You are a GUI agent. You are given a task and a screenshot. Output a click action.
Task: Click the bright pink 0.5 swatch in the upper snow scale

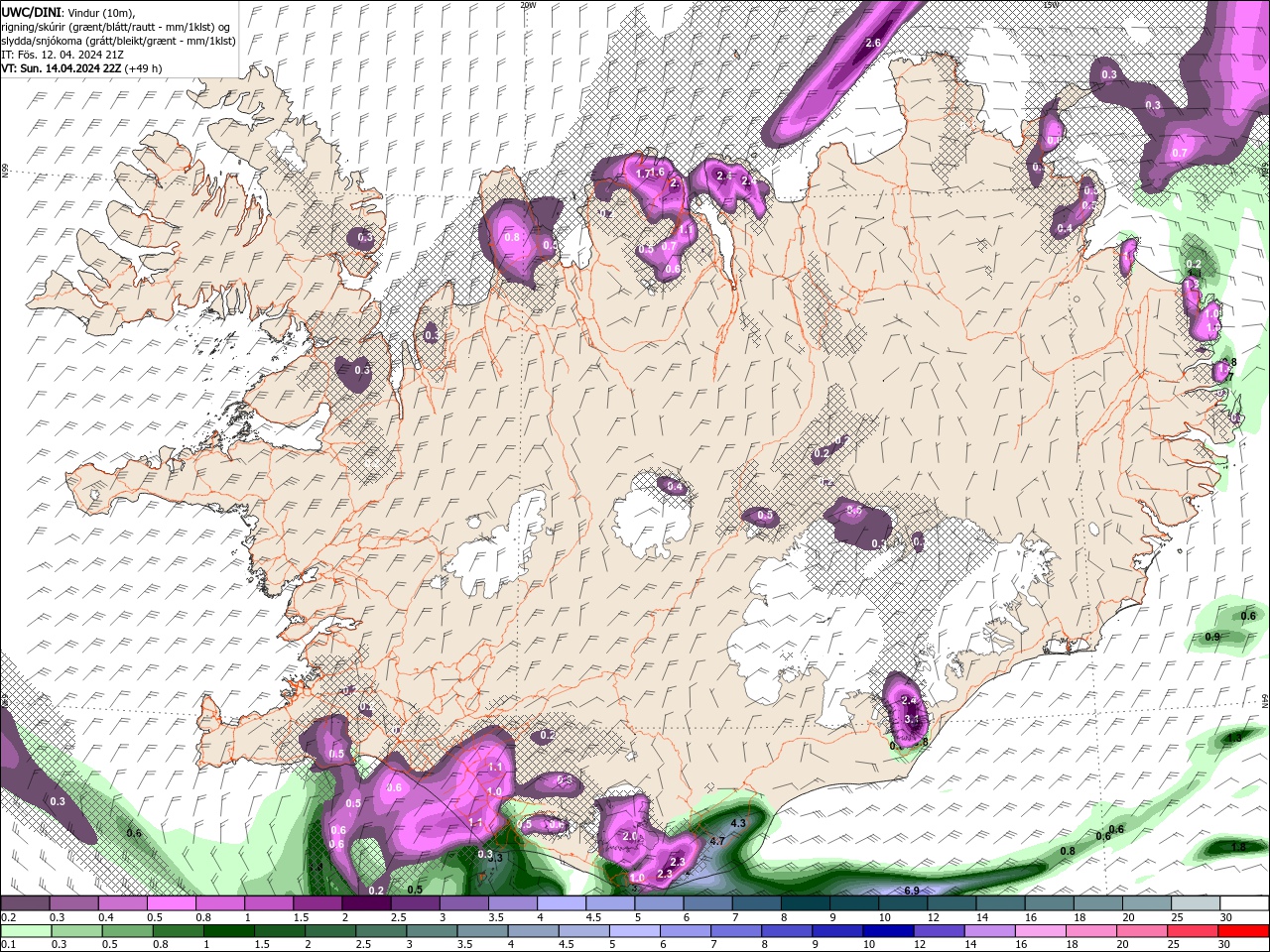coord(171,903)
